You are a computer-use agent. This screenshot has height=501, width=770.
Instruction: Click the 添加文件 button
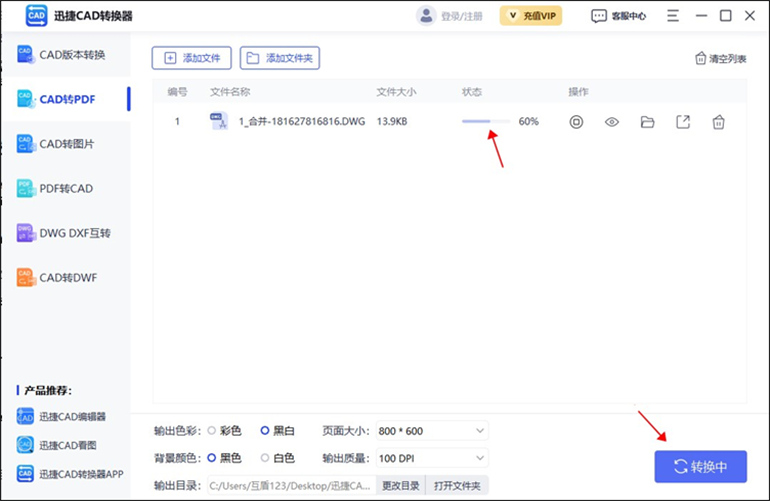tap(192, 58)
